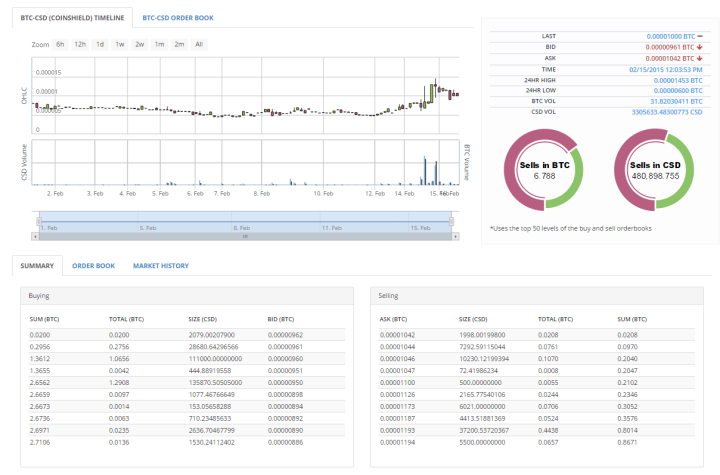Viewport: 720px width, 475px height.
Task: Set chart zoom to 1w
Action: tap(120, 44)
